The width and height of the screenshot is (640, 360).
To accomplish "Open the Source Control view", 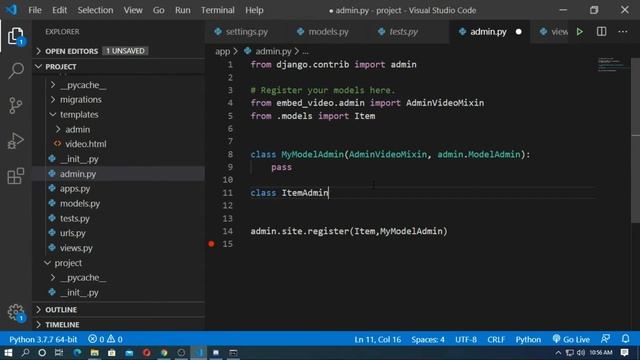I will (x=16, y=106).
